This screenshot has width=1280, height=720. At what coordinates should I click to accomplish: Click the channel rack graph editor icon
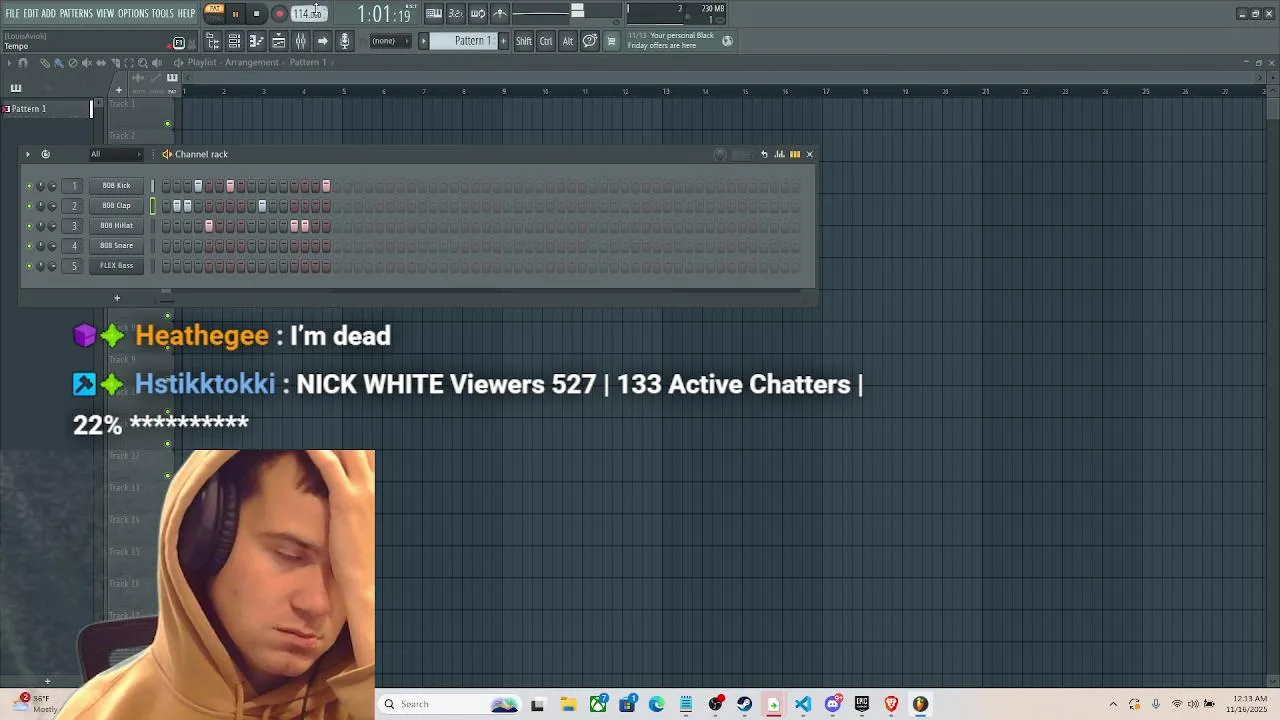(780, 154)
